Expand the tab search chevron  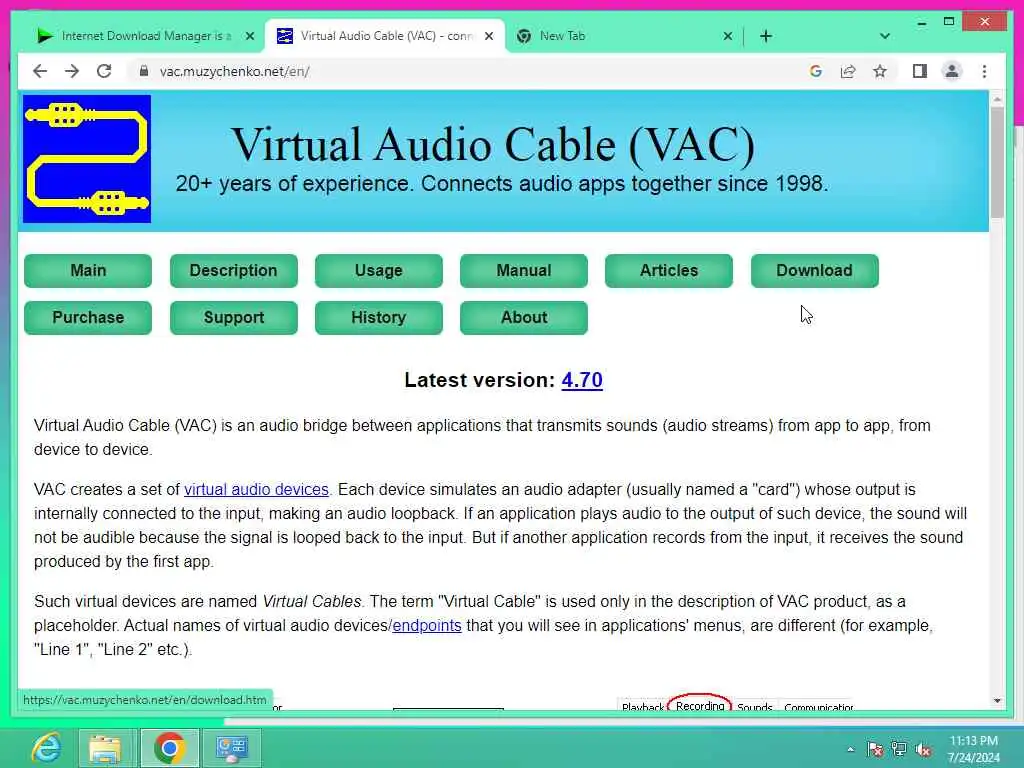click(885, 36)
